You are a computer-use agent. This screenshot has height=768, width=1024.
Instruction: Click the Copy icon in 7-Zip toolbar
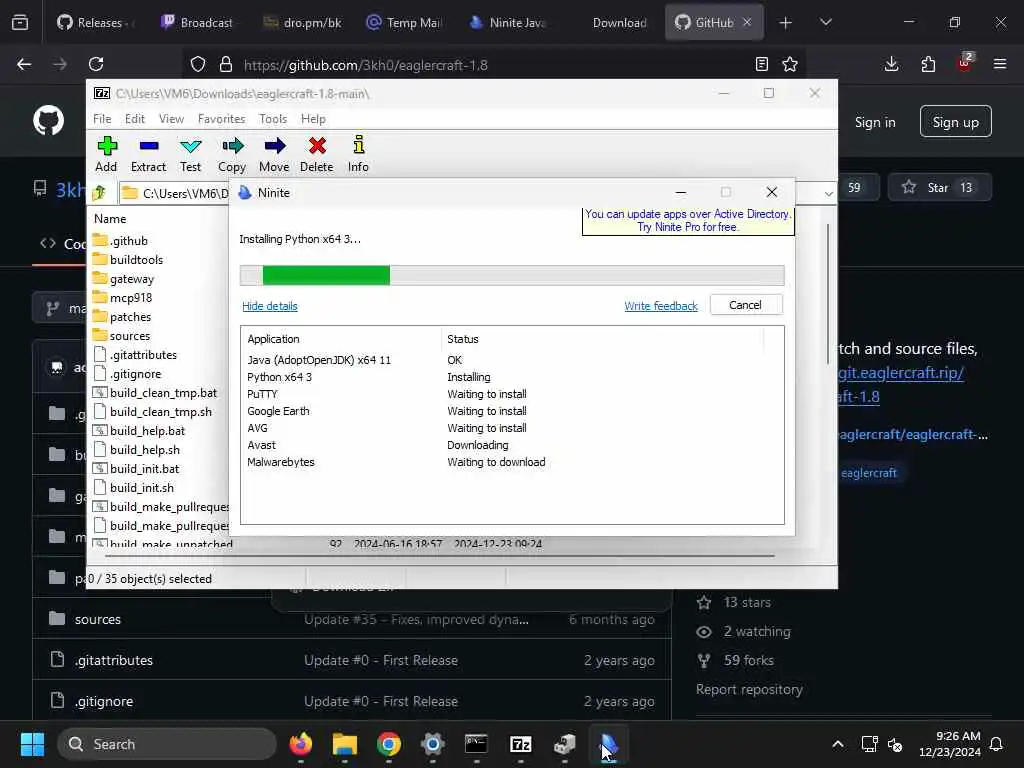point(232,154)
